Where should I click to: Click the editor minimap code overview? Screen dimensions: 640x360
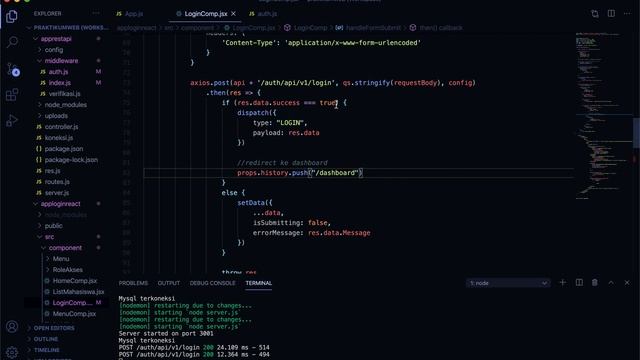[x=603, y=116]
